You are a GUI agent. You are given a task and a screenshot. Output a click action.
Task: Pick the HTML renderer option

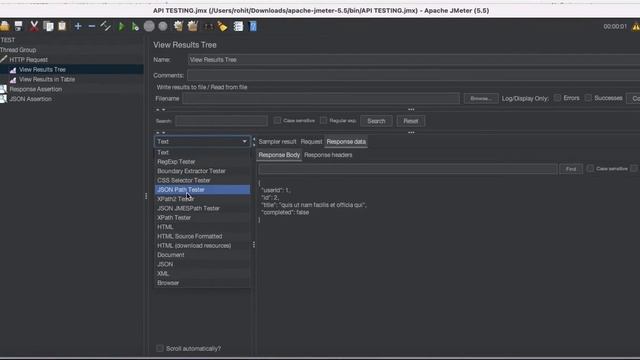(x=202, y=227)
